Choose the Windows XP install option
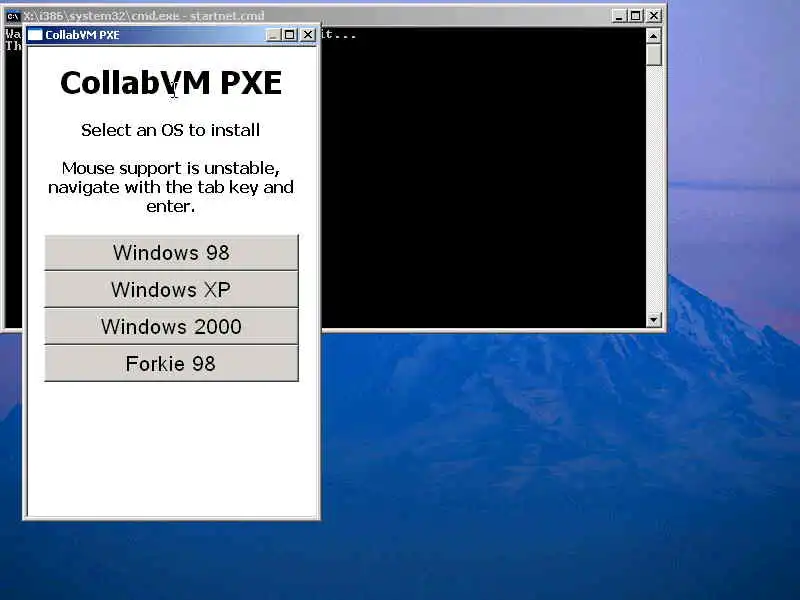 (171, 289)
